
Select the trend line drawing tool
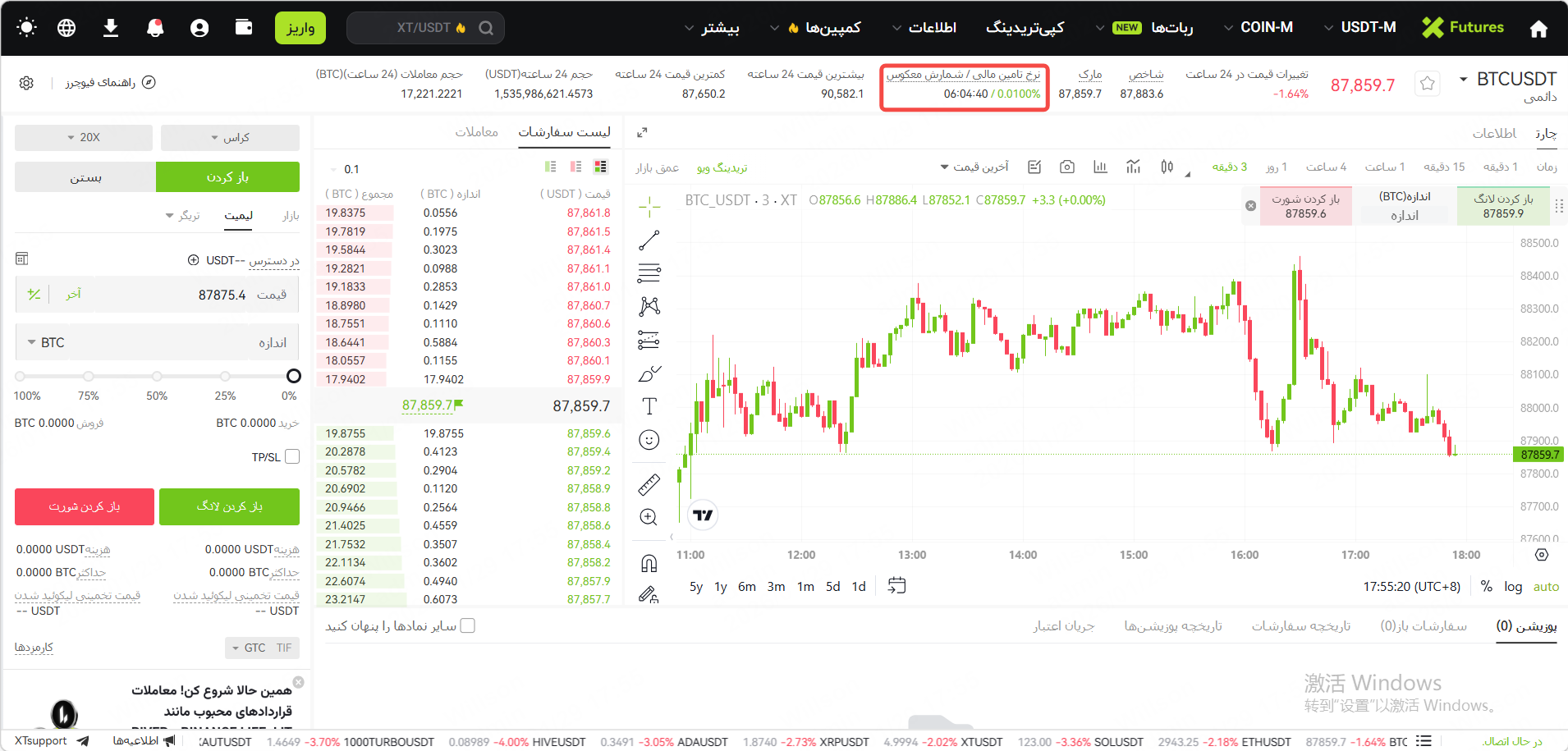click(649, 240)
